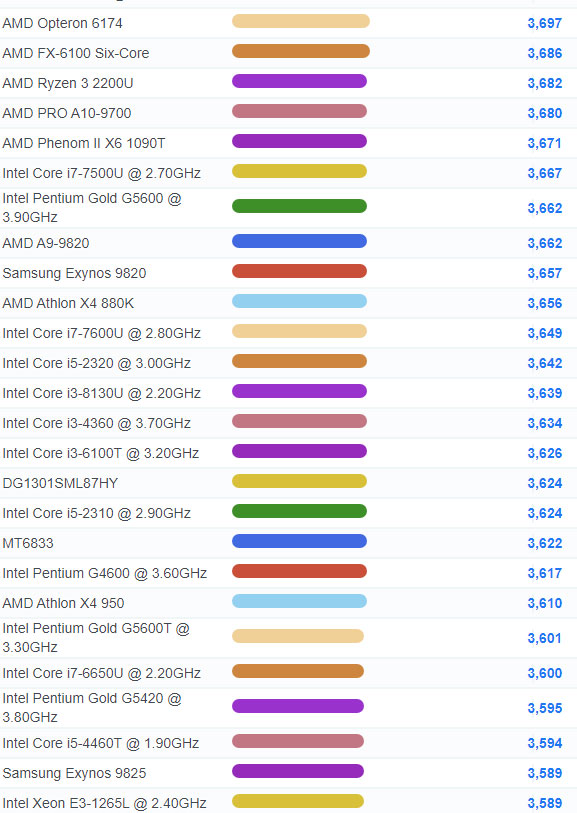The width and height of the screenshot is (577, 813).
Task: Click the green bar for Pentium Gold G5600
Action: pos(299,206)
